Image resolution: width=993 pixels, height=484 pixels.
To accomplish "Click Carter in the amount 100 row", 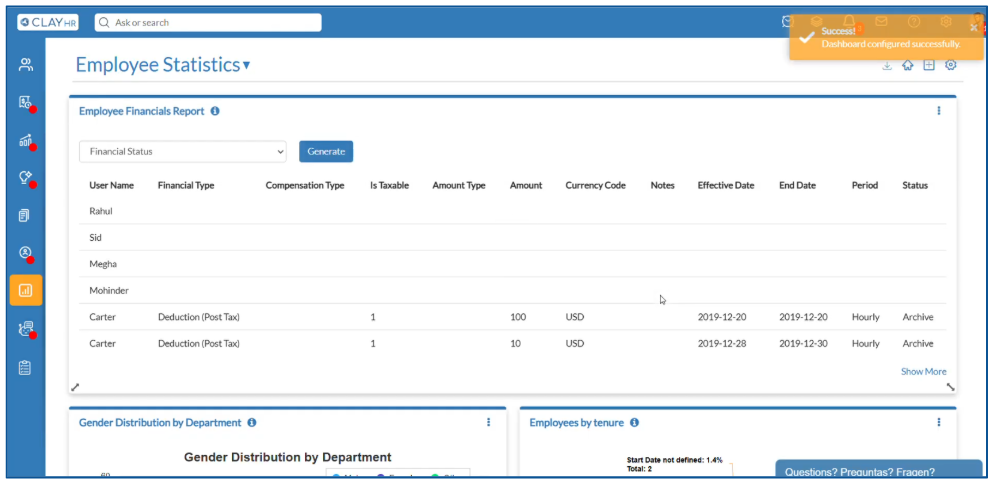I will [x=103, y=317].
